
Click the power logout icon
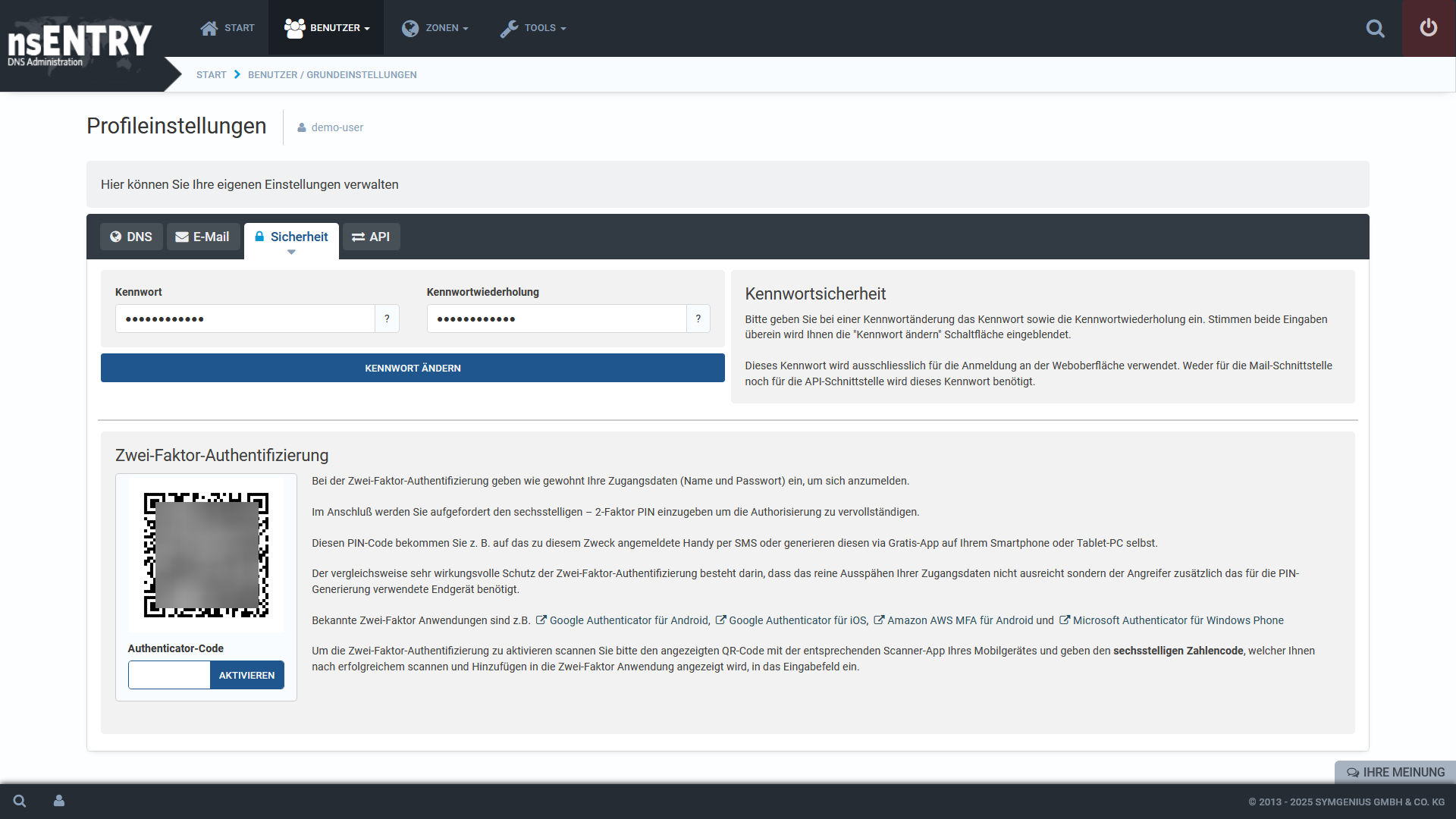click(1428, 28)
